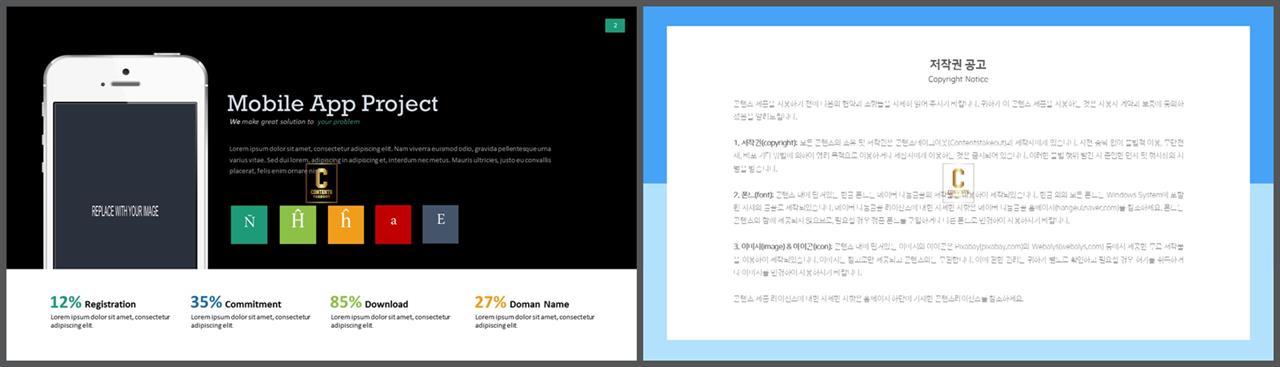Select the red square icon with letter a

coord(393,225)
